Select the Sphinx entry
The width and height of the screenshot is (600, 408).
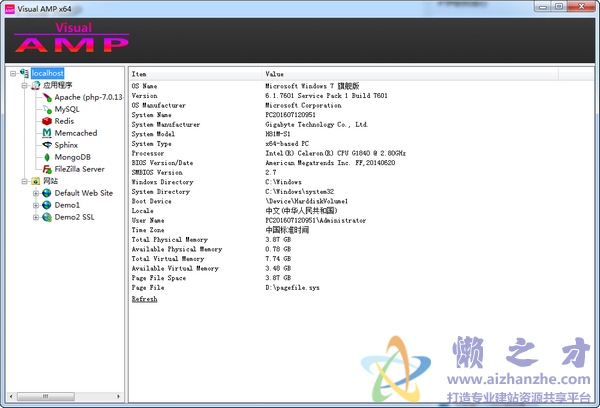tap(66, 145)
